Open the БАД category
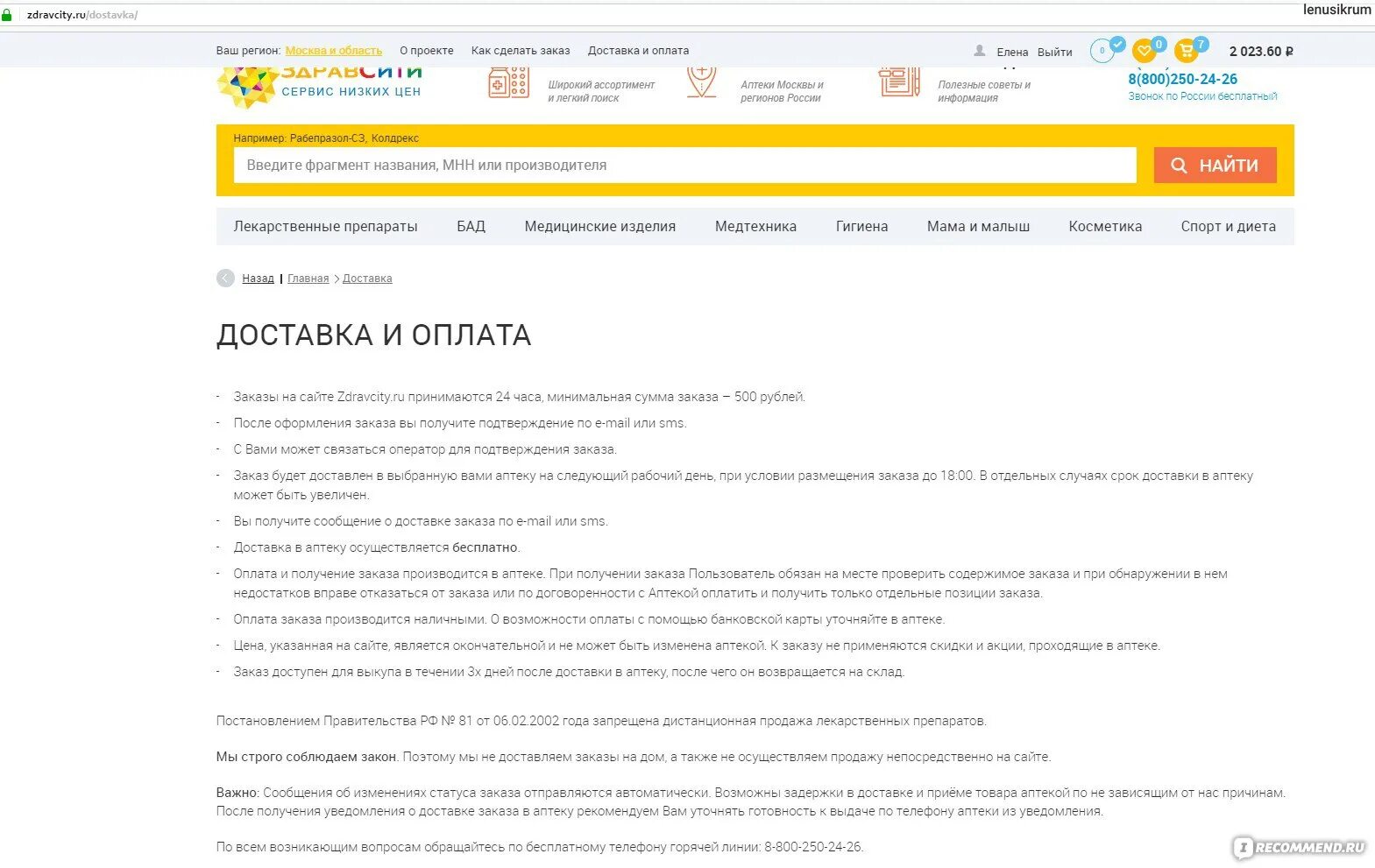The height and width of the screenshot is (868, 1375). click(471, 226)
